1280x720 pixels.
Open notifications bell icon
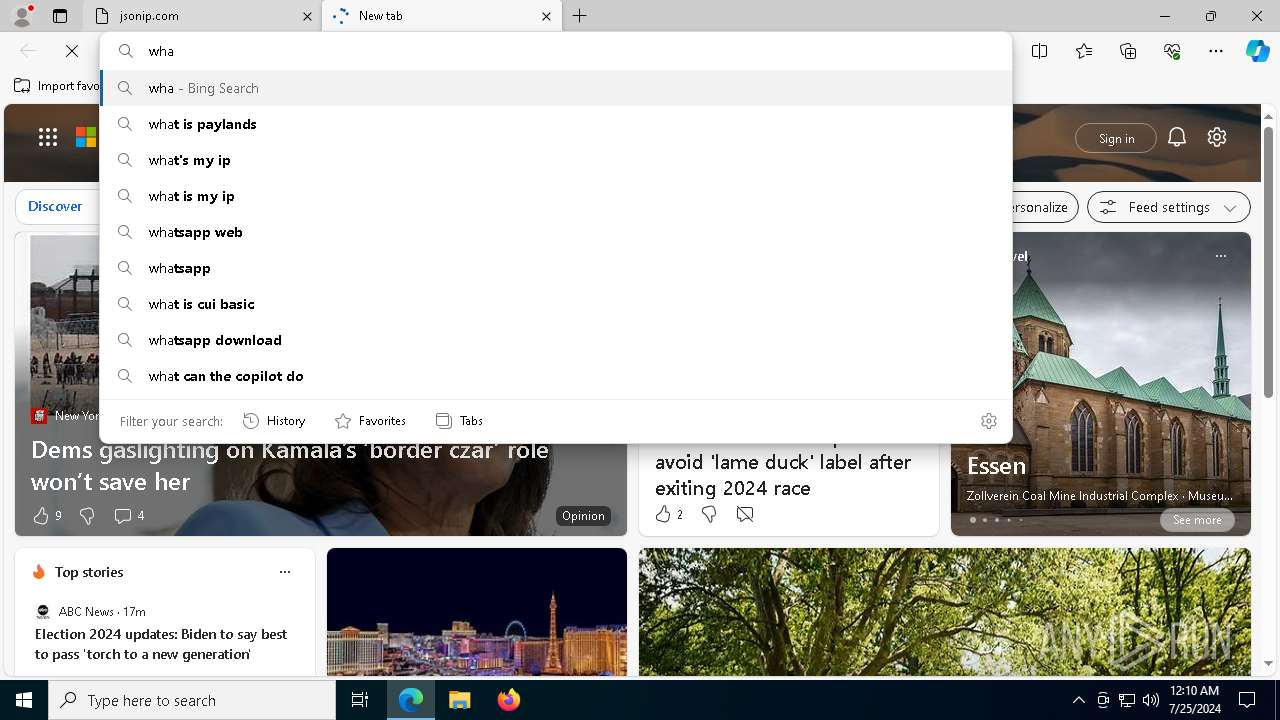pyautogui.click(x=1177, y=138)
